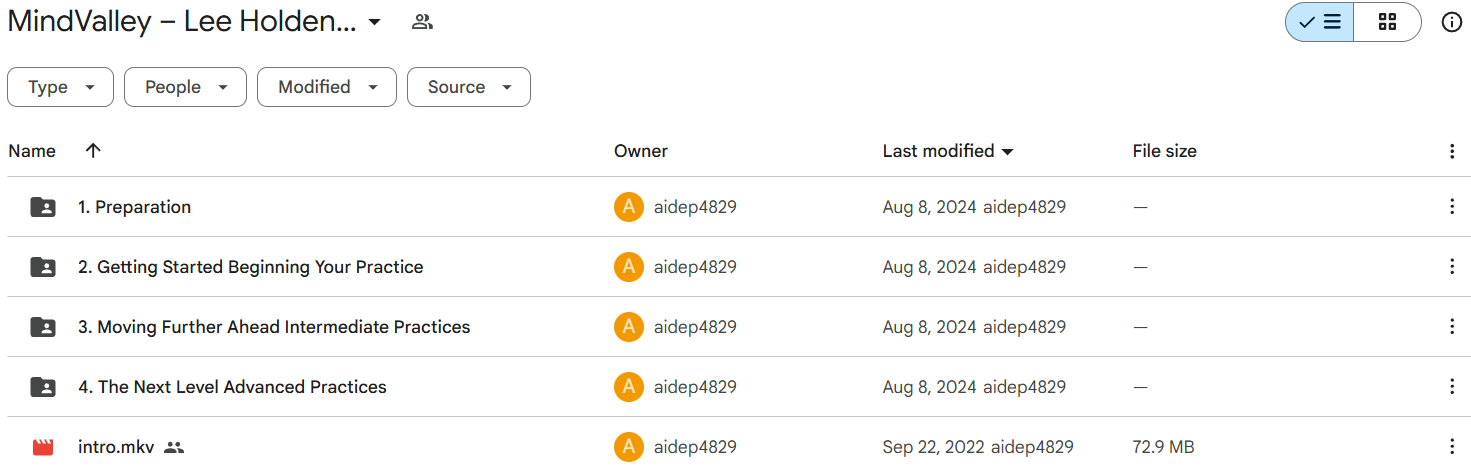
Task: Reverse the Name sort direction arrow
Action: coord(93,151)
